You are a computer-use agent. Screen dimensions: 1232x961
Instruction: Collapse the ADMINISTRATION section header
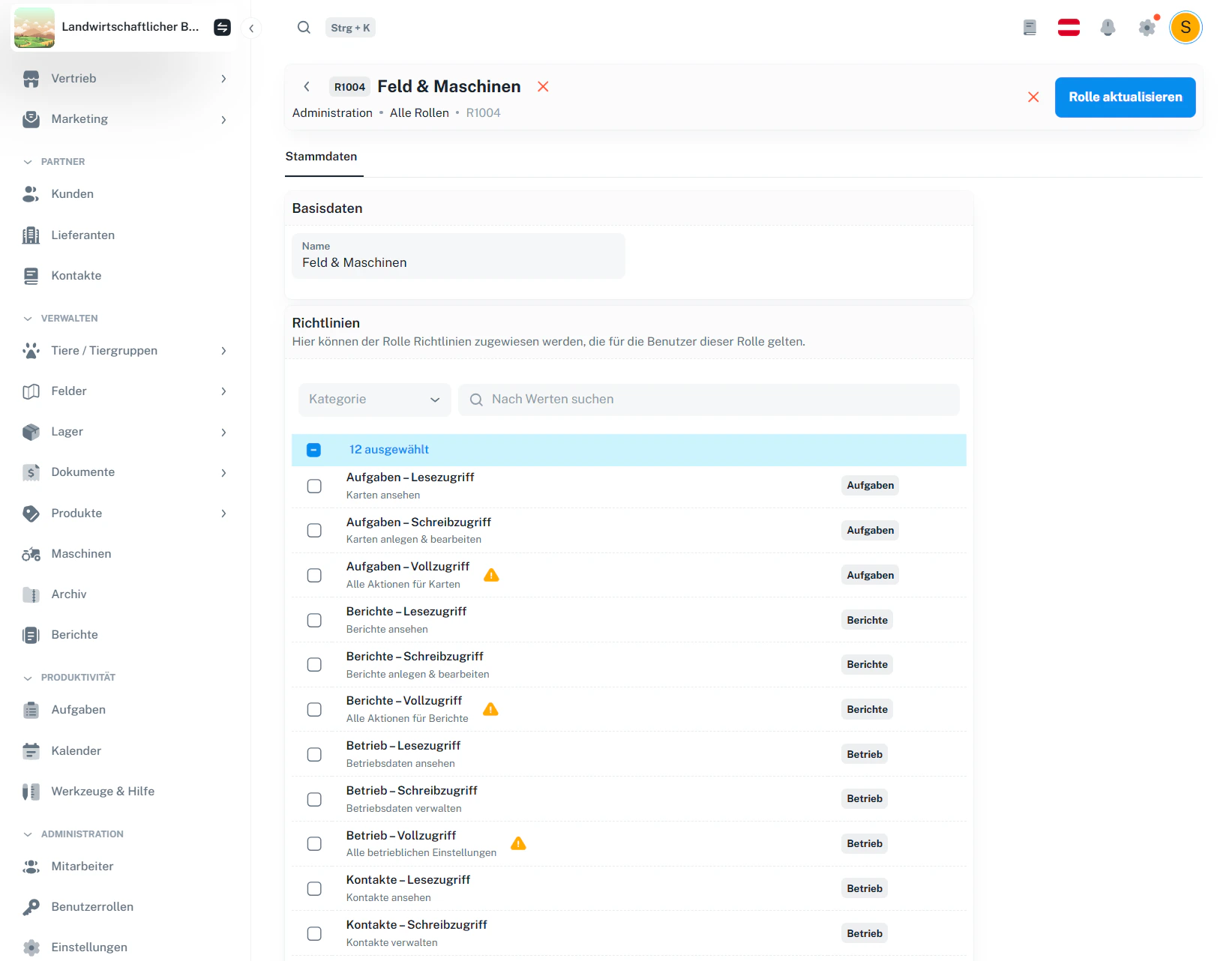pyautogui.click(x=73, y=834)
